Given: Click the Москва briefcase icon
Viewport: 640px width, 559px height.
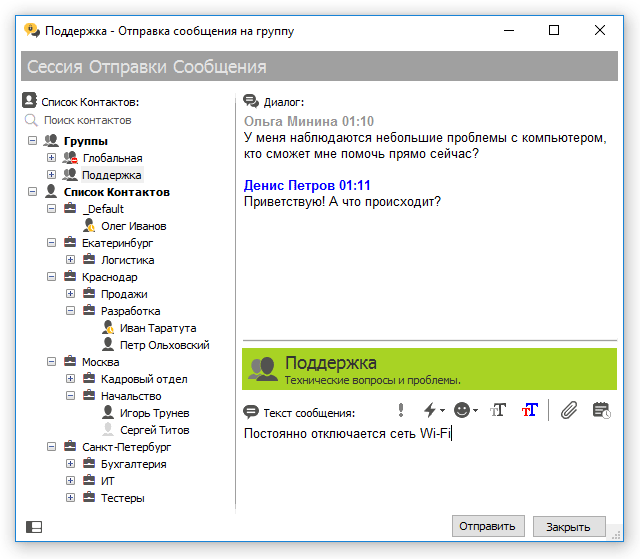Looking at the screenshot, I should coord(70,361).
